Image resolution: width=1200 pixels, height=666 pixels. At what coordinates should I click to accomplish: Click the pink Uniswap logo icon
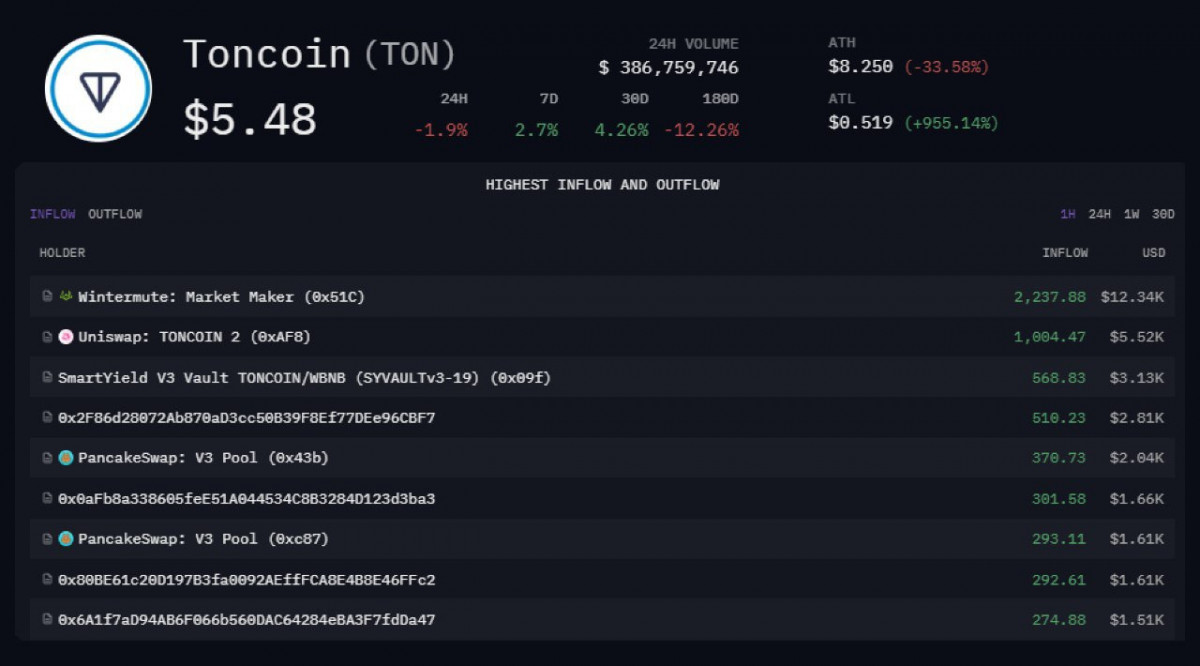point(66,337)
